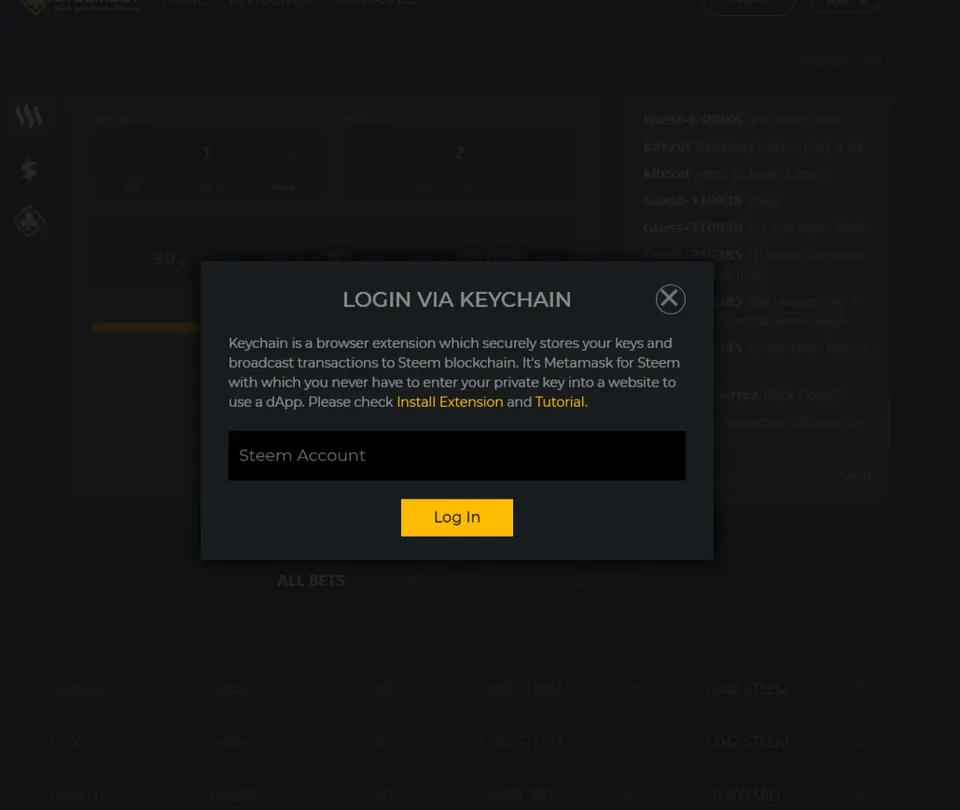Click Send in the chat panel
Viewport: 960px width, 810px height.
tap(855, 476)
